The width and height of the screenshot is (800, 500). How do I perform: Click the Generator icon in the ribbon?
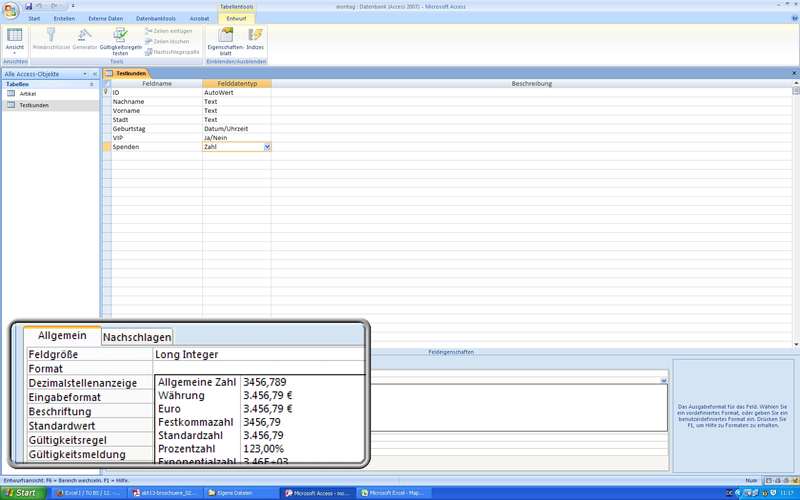point(85,36)
